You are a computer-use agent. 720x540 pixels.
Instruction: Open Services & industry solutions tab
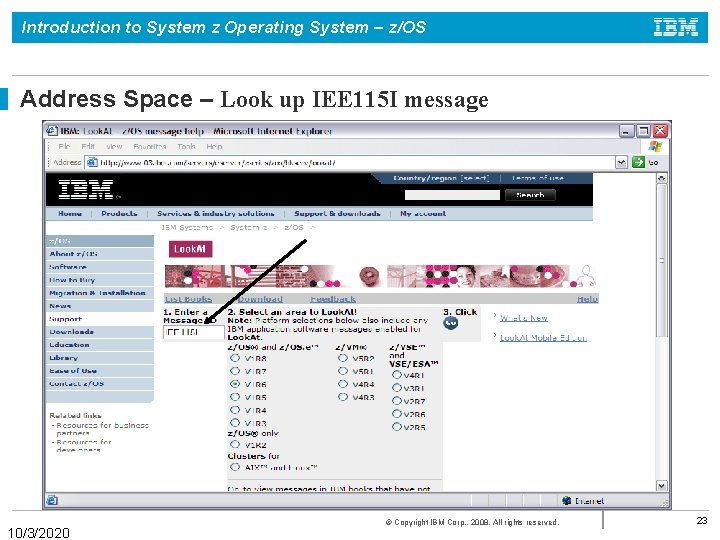click(x=216, y=214)
